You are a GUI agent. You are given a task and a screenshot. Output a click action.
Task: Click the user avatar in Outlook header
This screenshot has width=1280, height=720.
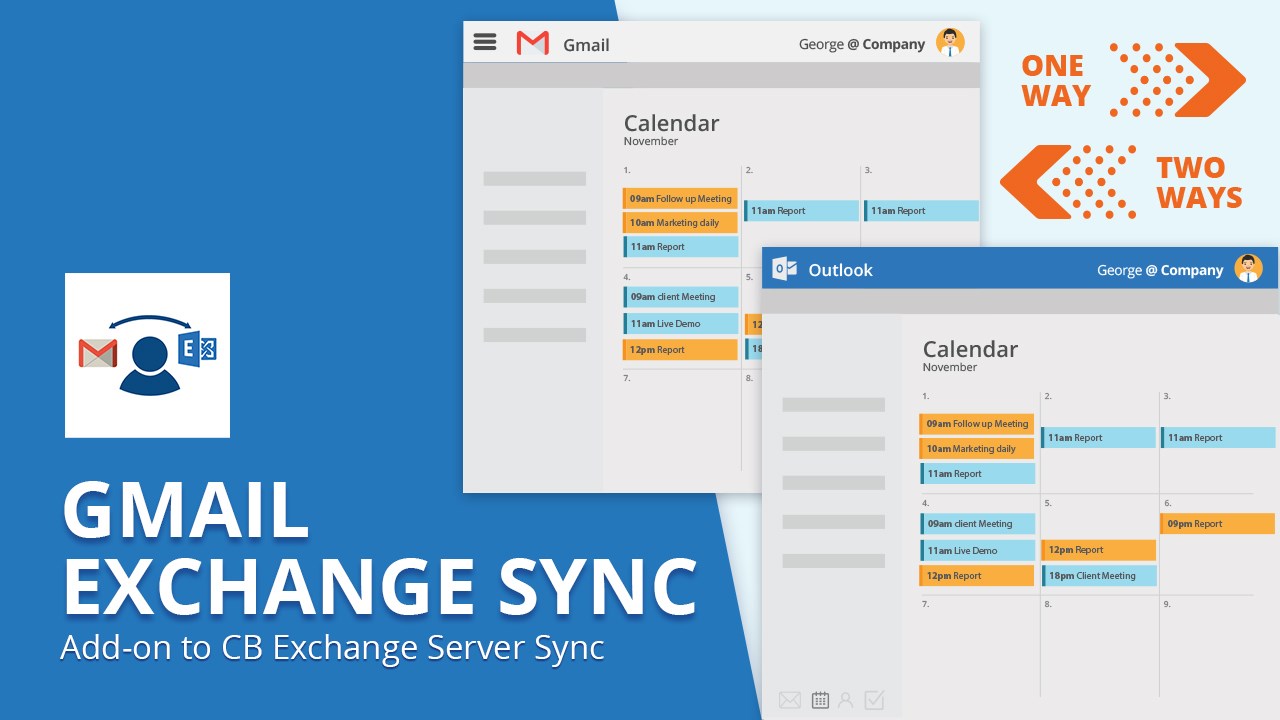tap(1248, 268)
